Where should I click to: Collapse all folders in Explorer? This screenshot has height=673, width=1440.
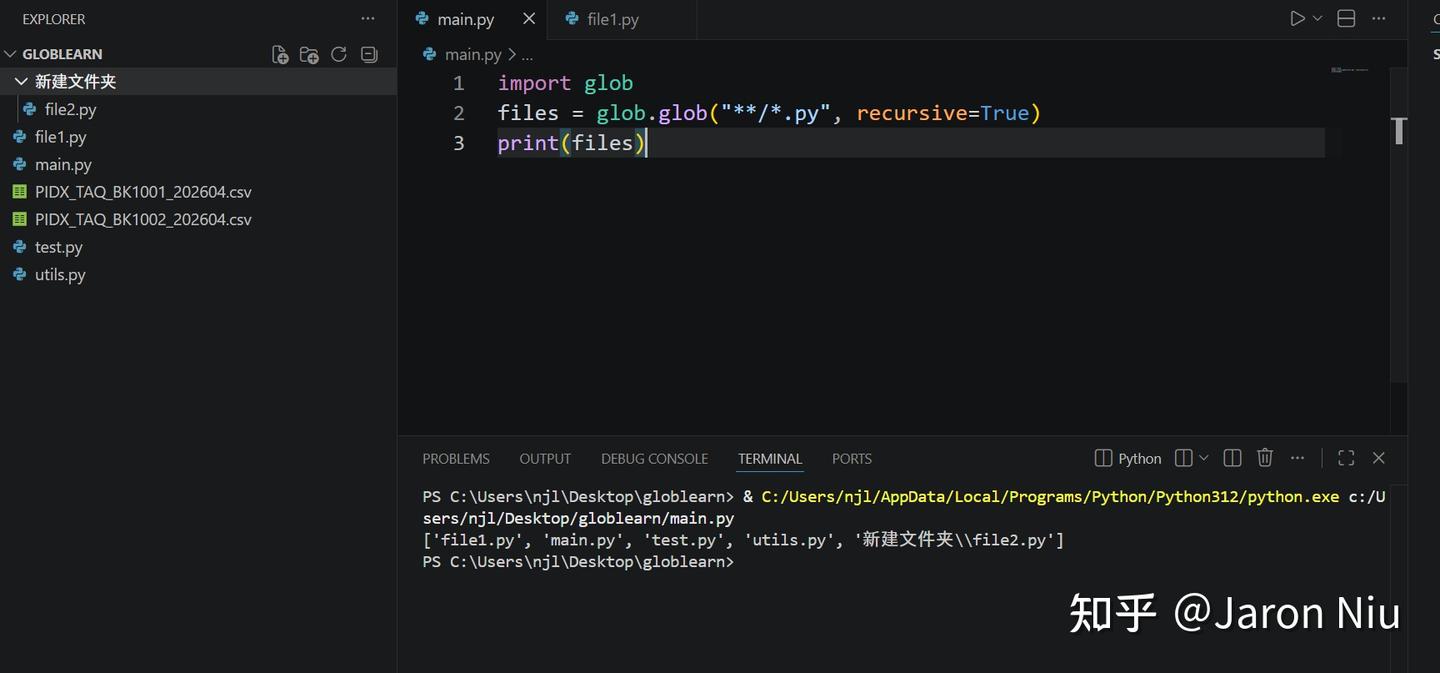click(x=369, y=54)
